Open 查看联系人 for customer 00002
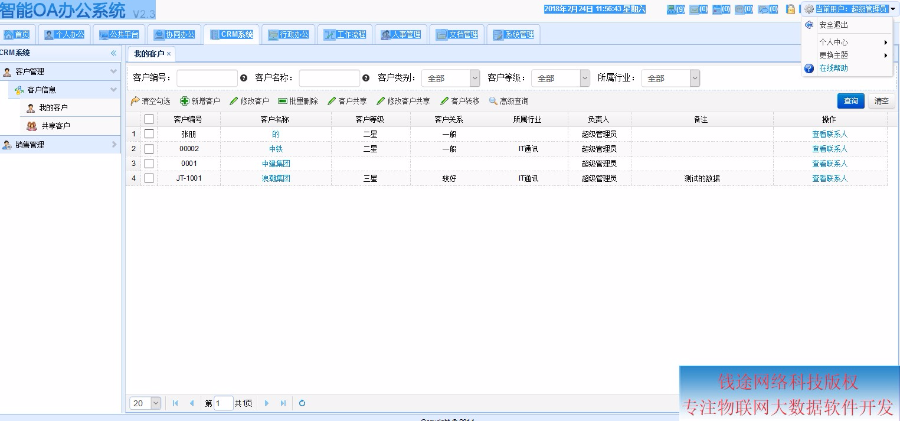 point(829,149)
